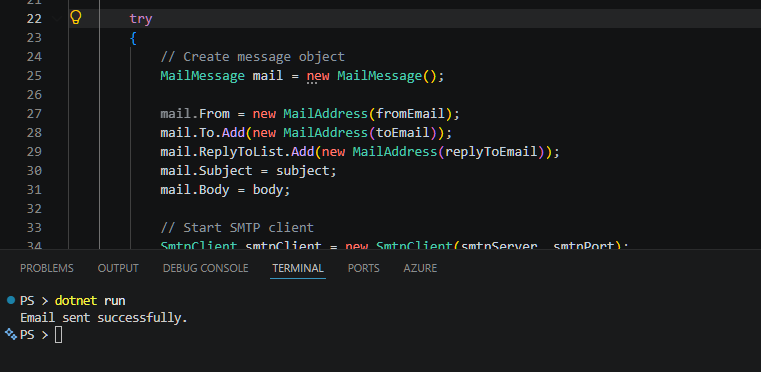
Task: Click line number 29 in the gutter
Action: (34, 152)
